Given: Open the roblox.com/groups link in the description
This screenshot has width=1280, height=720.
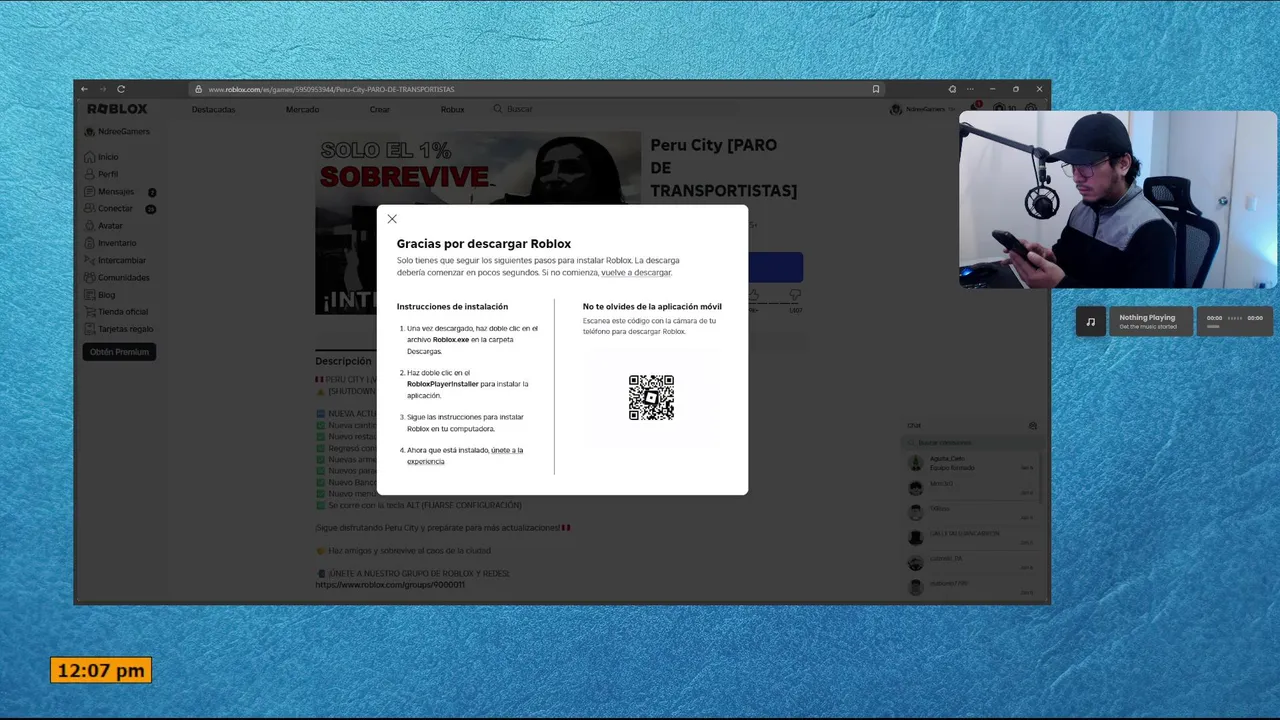Looking at the screenshot, I should pyautogui.click(x=390, y=584).
